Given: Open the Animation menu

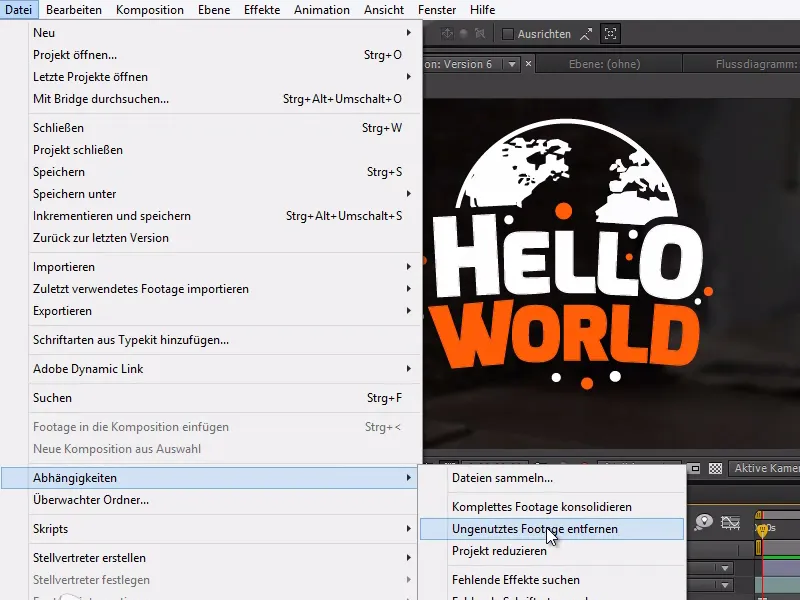Looking at the screenshot, I should (321, 10).
